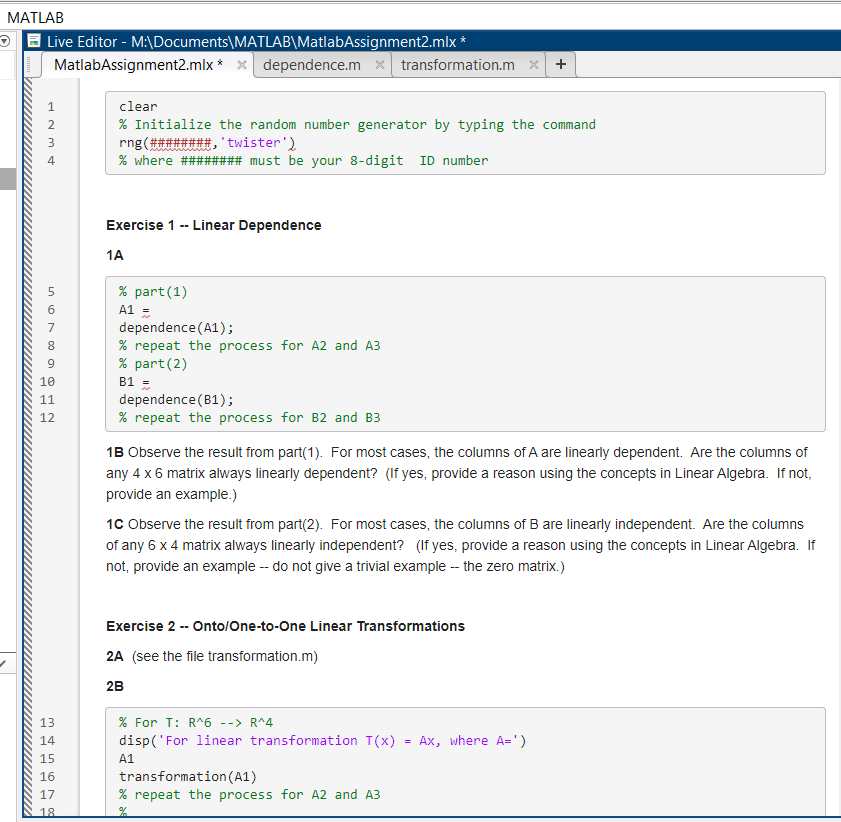The width and height of the screenshot is (841, 822).
Task: Select the Exercise 2 heading text
Action: pyautogui.click(x=285, y=625)
